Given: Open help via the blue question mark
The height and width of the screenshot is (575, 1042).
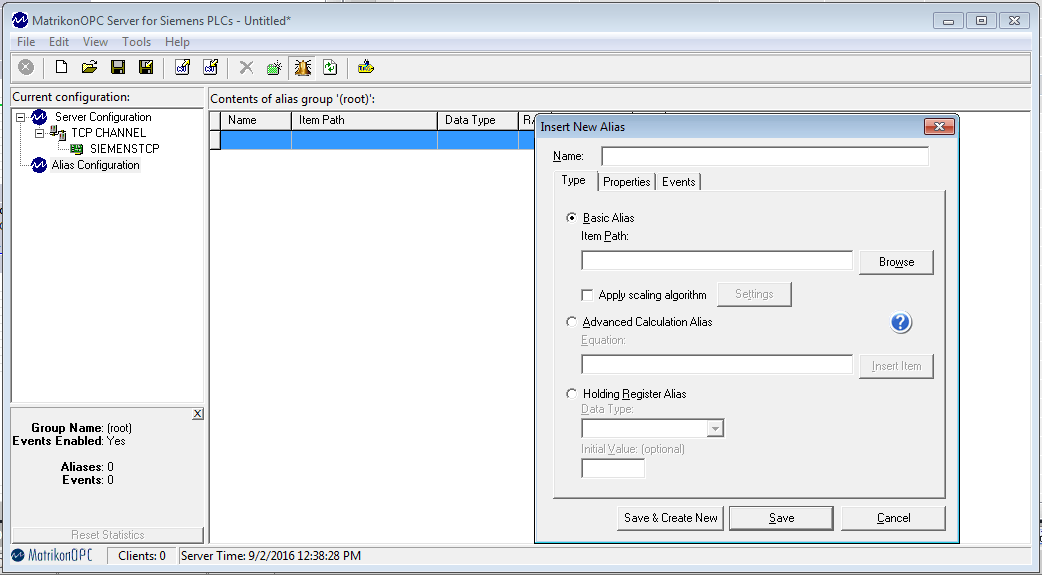Looking at the screenshot, I should tap(900, 322).
